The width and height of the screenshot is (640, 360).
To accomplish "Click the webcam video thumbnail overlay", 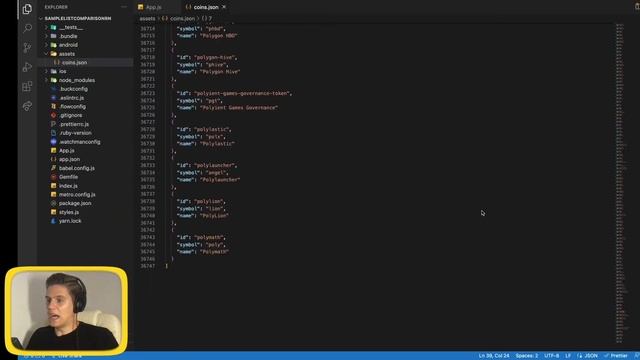I will tap(66, 311).
